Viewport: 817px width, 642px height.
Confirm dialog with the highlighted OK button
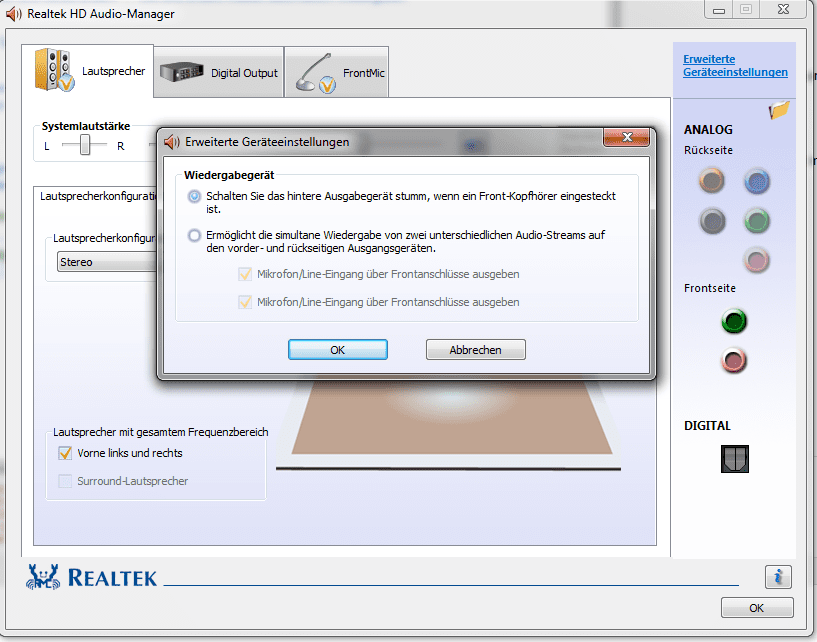[x=338, y=350]
